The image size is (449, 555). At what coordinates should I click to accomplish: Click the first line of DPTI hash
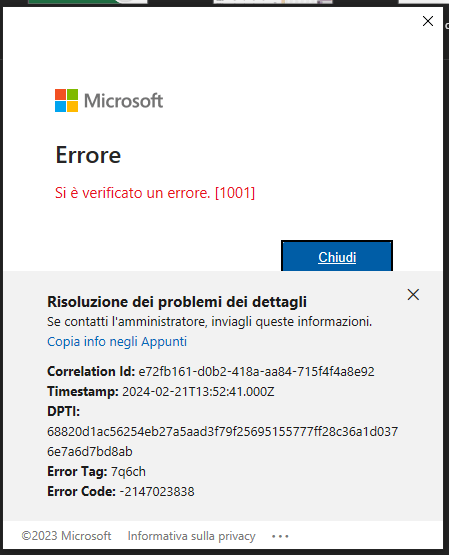[223, 432]
